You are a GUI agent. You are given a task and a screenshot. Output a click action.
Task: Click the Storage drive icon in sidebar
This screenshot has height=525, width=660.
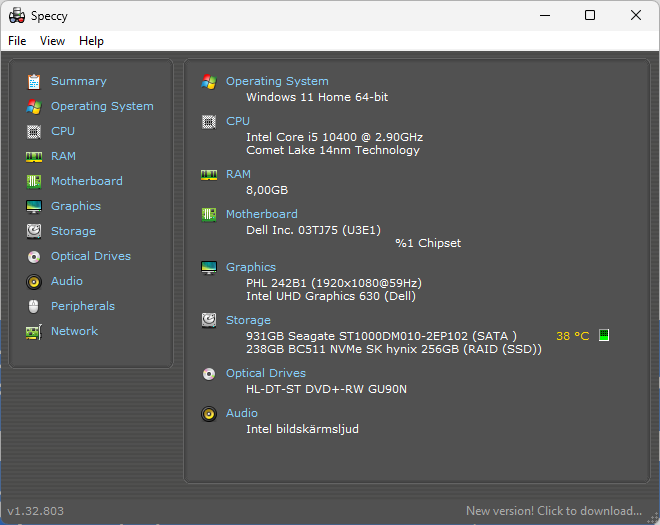point(34,231)
